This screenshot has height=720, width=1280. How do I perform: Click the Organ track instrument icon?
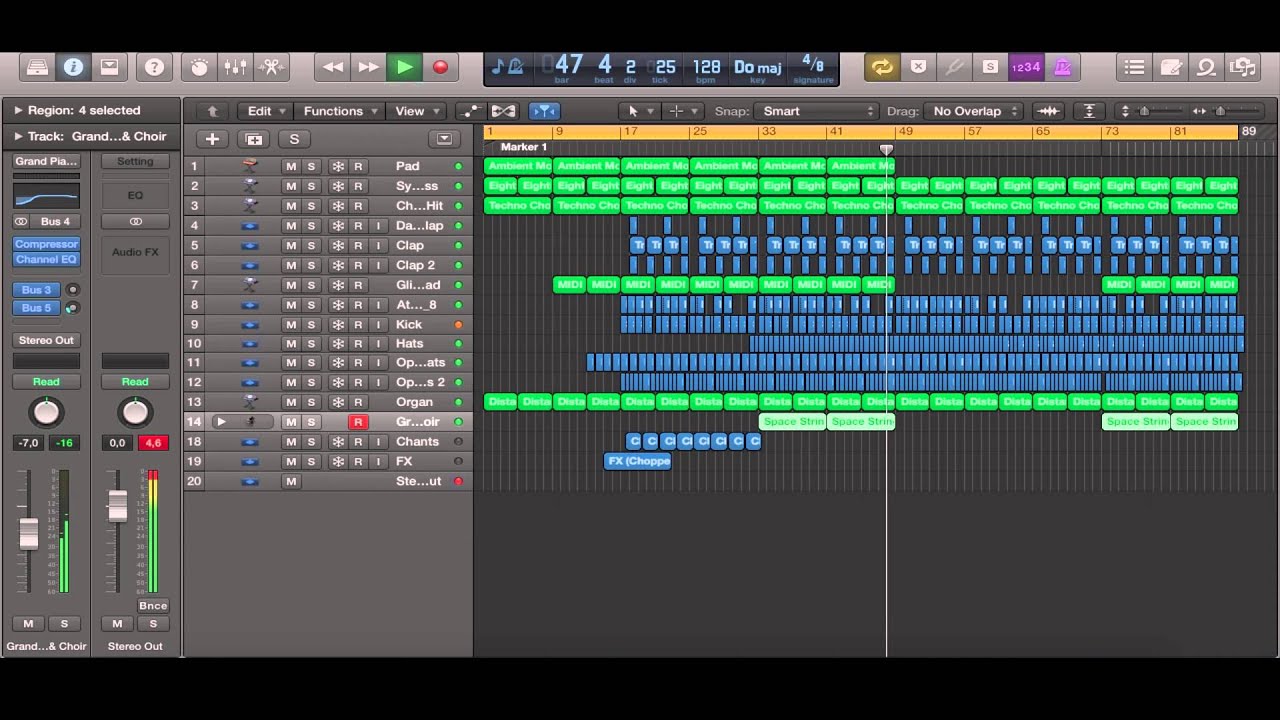[250, 402]
